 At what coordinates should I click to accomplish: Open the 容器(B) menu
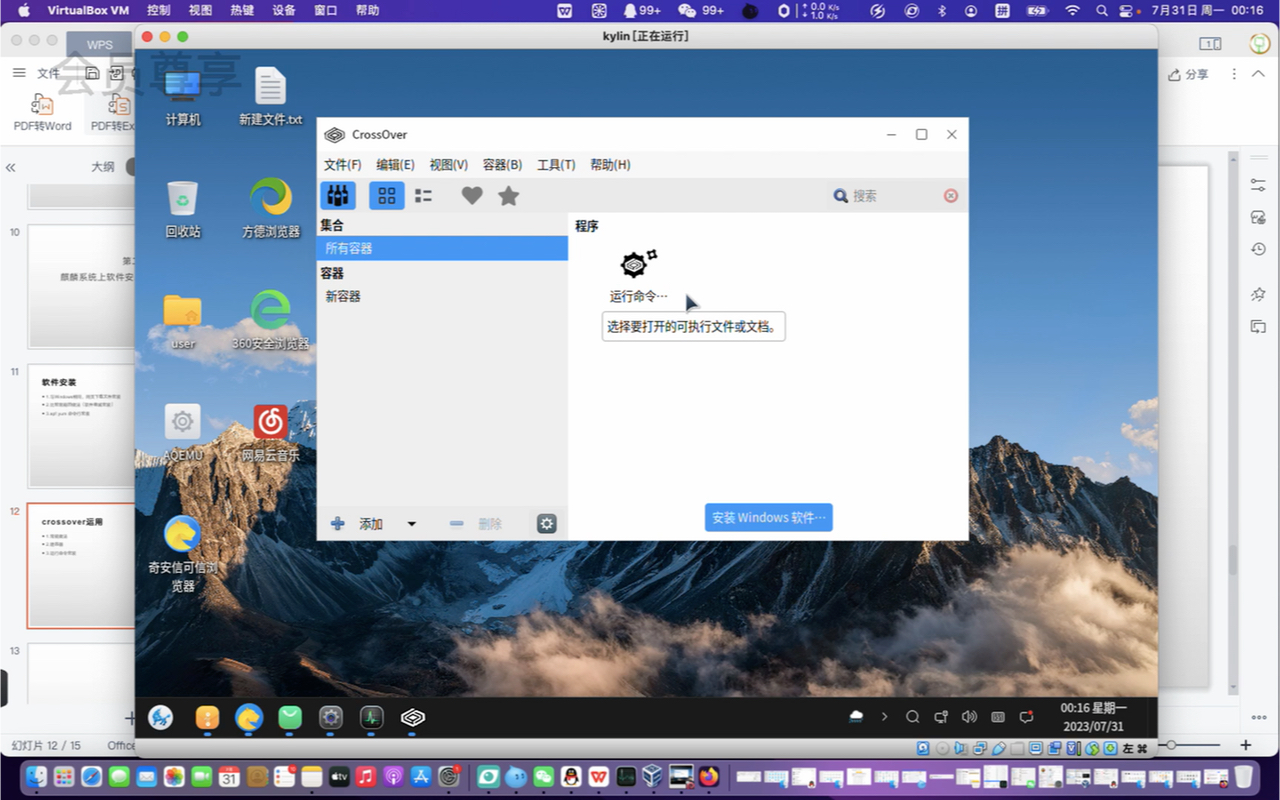point(502,165)
